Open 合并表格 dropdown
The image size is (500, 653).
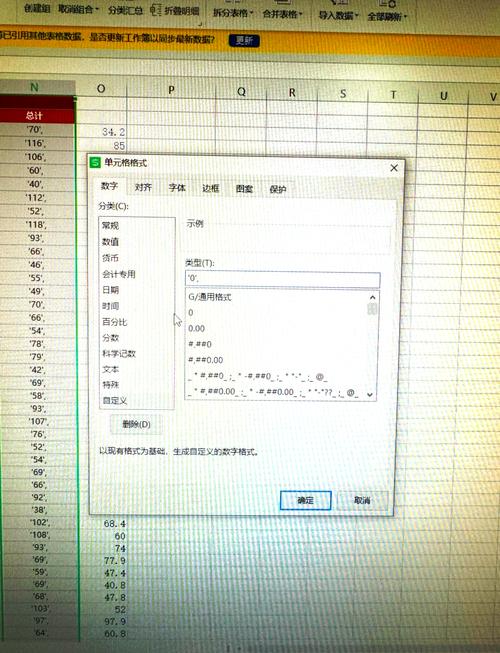click(x=282, y=14)
